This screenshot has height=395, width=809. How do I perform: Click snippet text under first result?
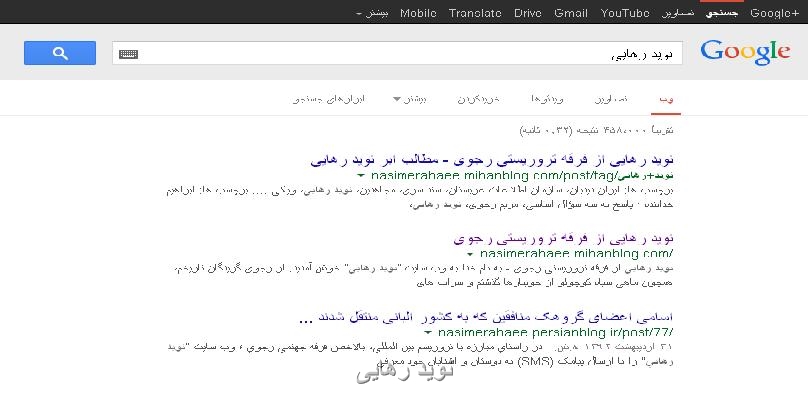coord(420,198)
